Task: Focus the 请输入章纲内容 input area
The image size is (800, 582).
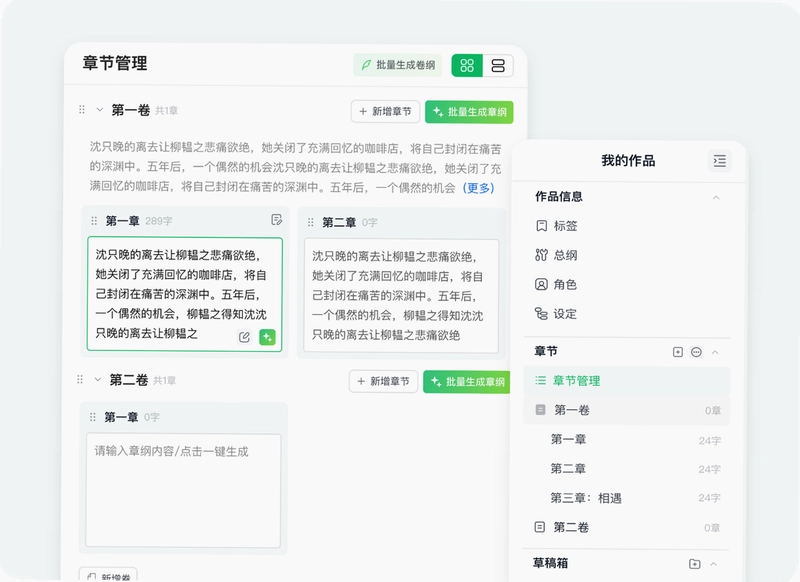Action: (183, 490)
